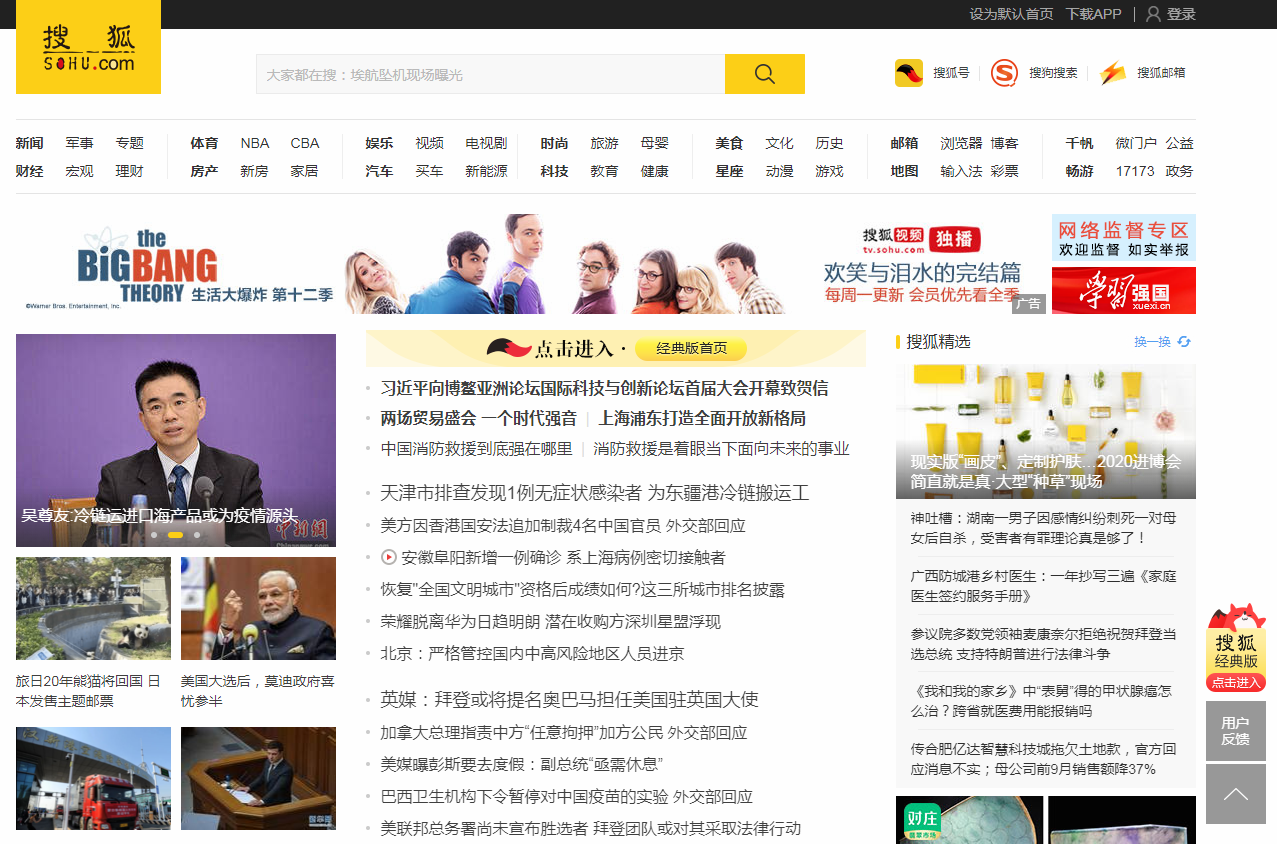Image resolution: width=1277 pixels, height=844 pixels.
Task: Open the 体育 navigation channel
Action: 205,143
